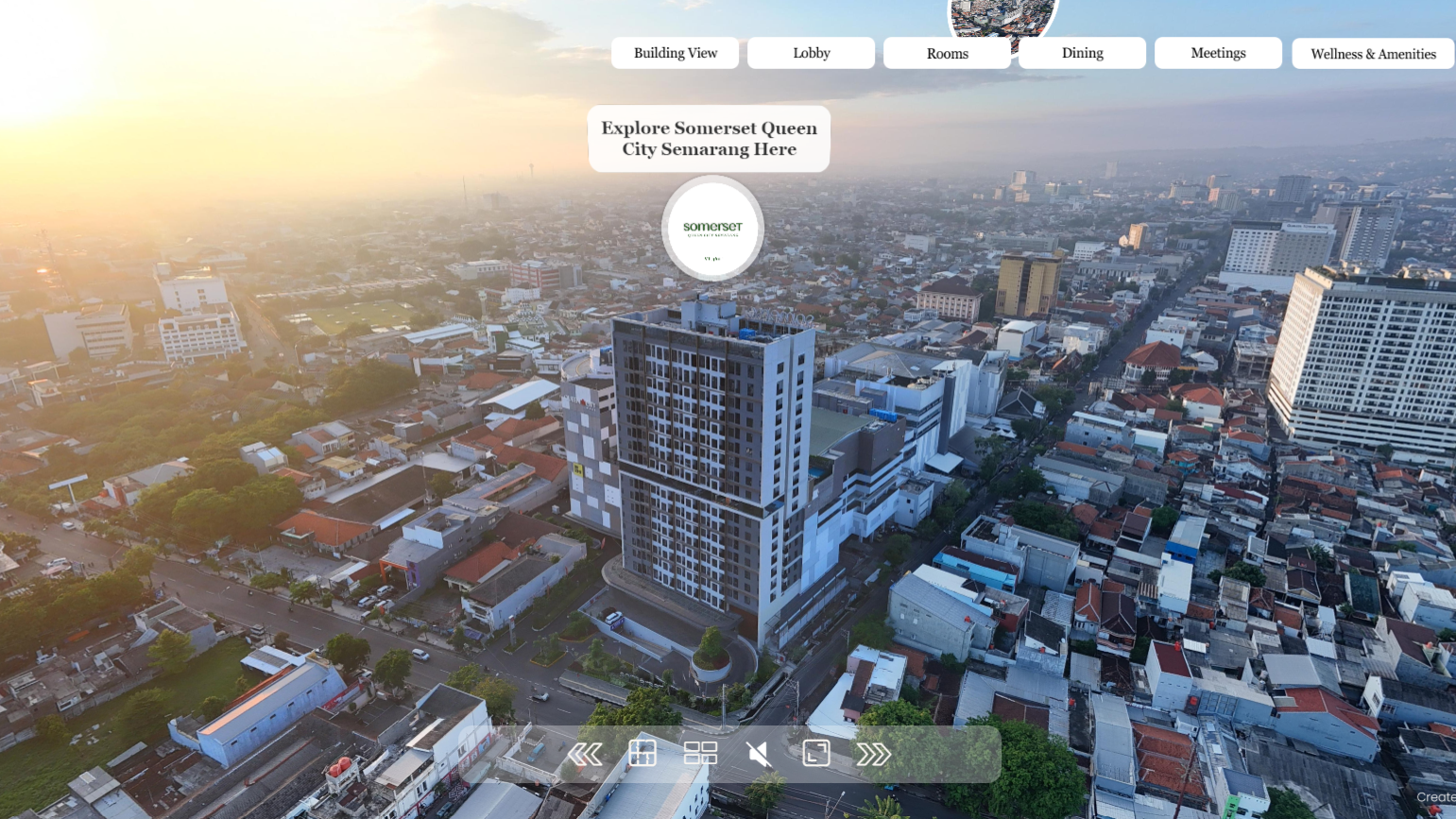1456x819 pixels.
Task: Unmute the tour background audio
Action: tap(759, 754)
